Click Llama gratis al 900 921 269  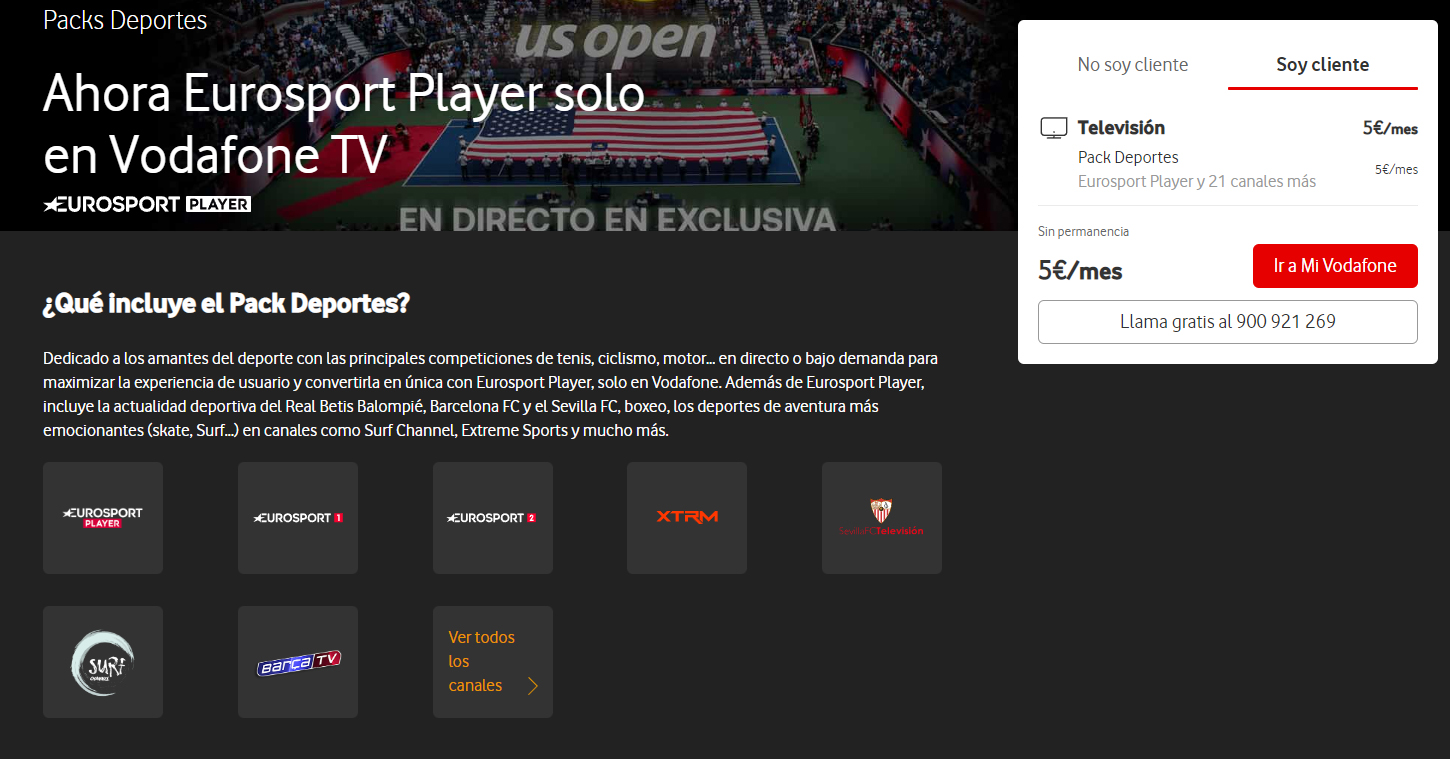(1228, 322)
